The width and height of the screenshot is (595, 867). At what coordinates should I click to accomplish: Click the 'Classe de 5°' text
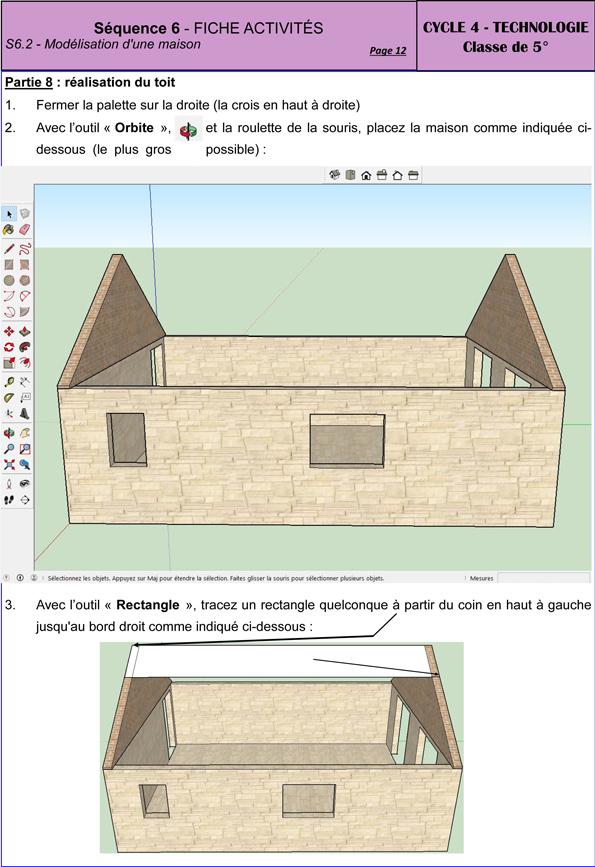505,47
